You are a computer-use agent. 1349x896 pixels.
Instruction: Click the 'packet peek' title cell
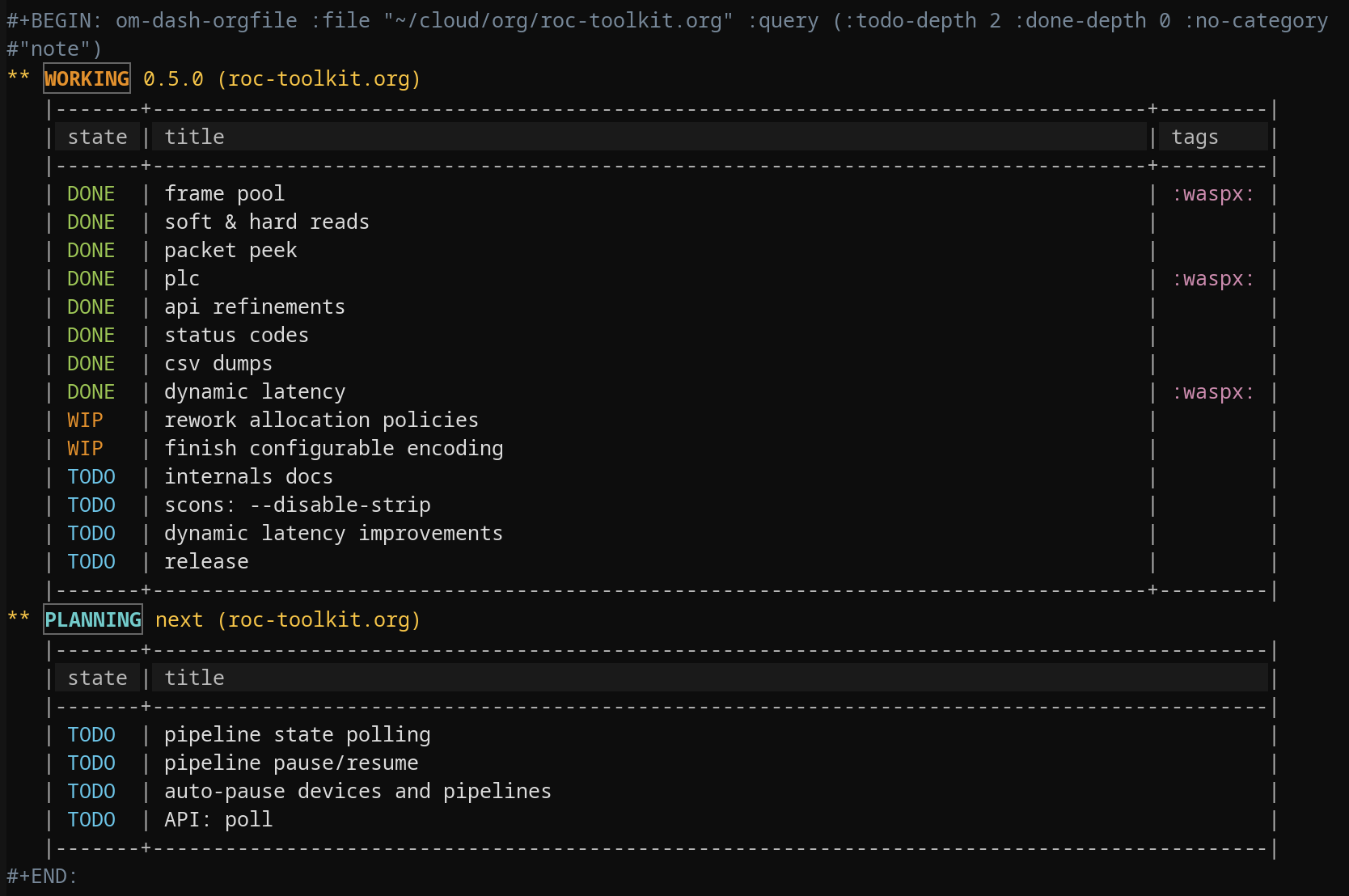230,250
